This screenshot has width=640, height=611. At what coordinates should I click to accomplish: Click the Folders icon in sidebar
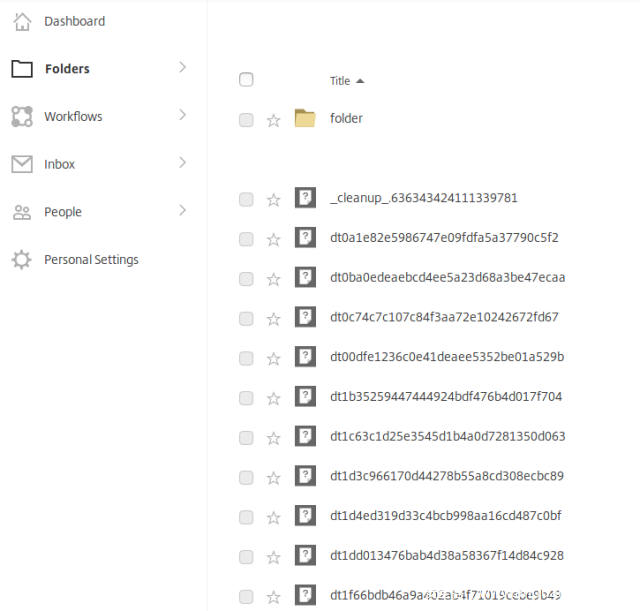pos(22,69)
